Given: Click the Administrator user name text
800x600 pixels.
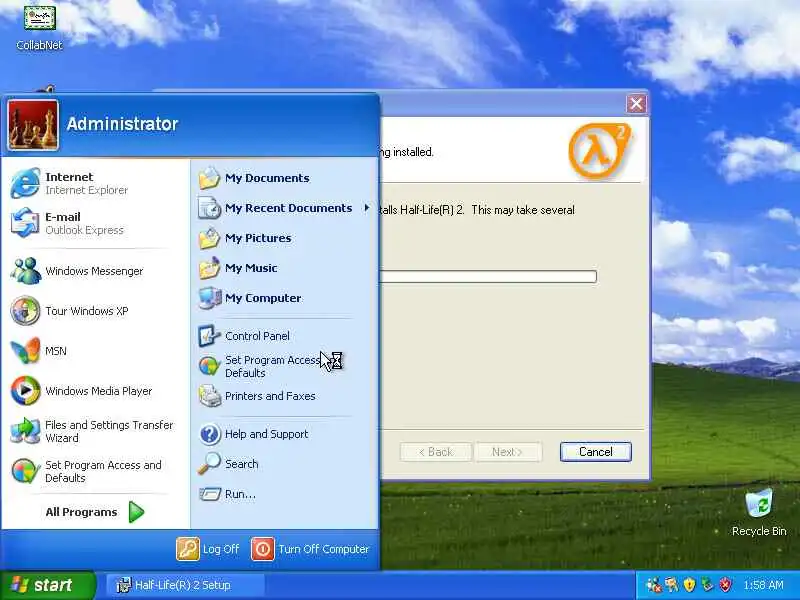Looking at the screenshot, I should (x=122, y=124).
